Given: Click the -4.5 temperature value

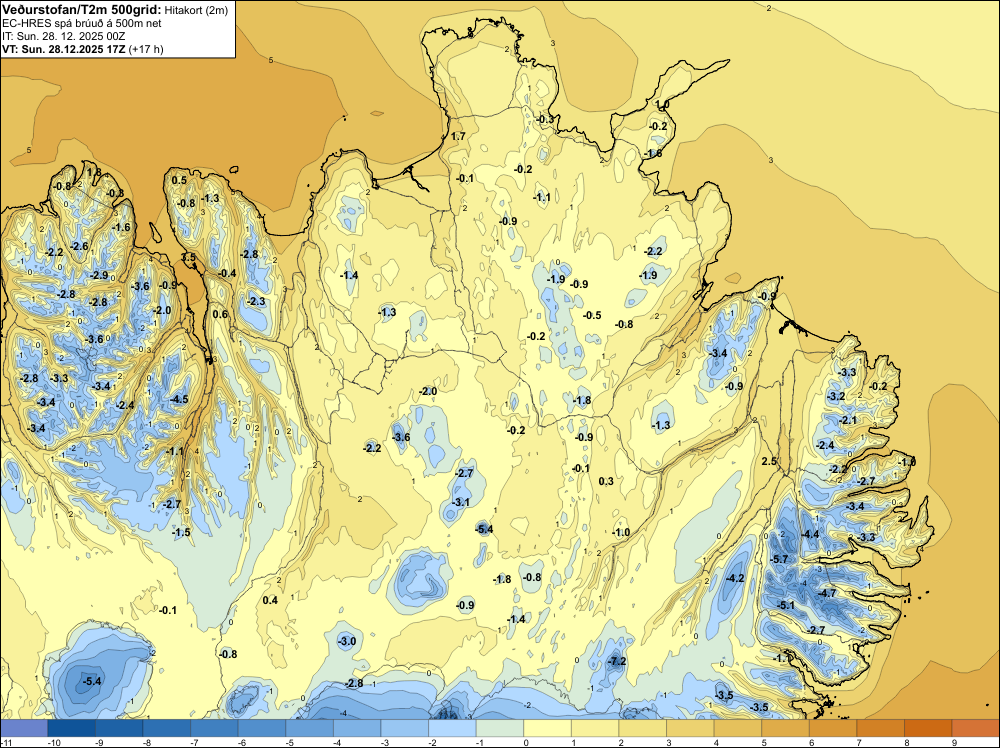Looking at the screenshot, I should [x=179, y=399].
